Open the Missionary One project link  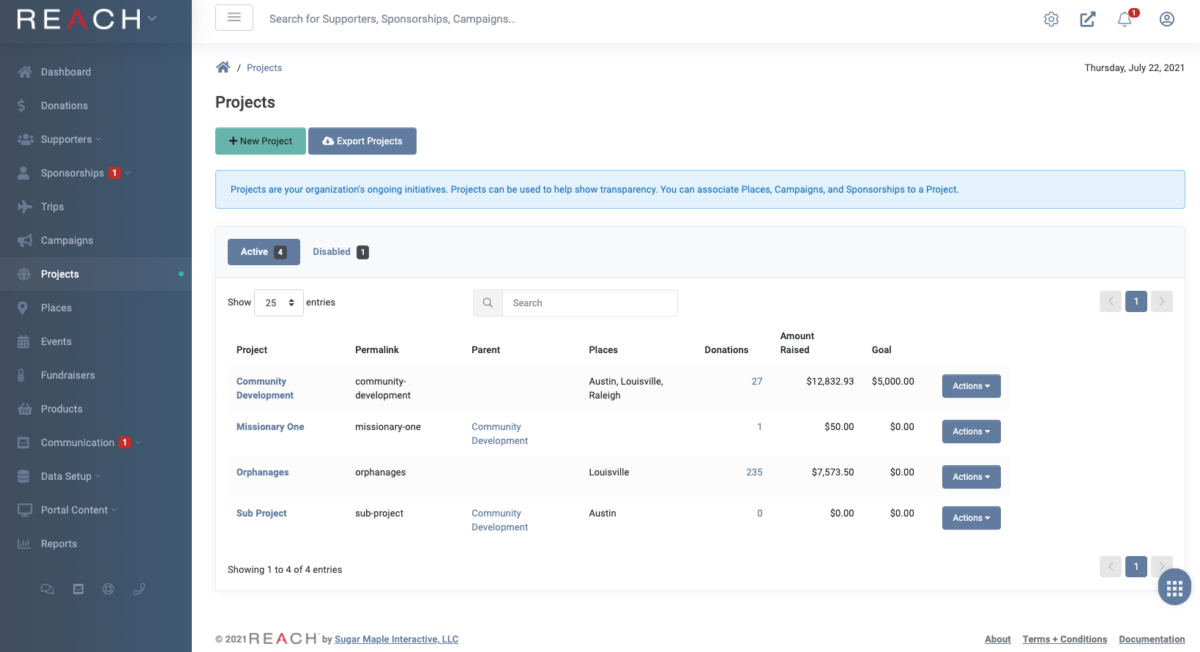click(x=270, y=426)
